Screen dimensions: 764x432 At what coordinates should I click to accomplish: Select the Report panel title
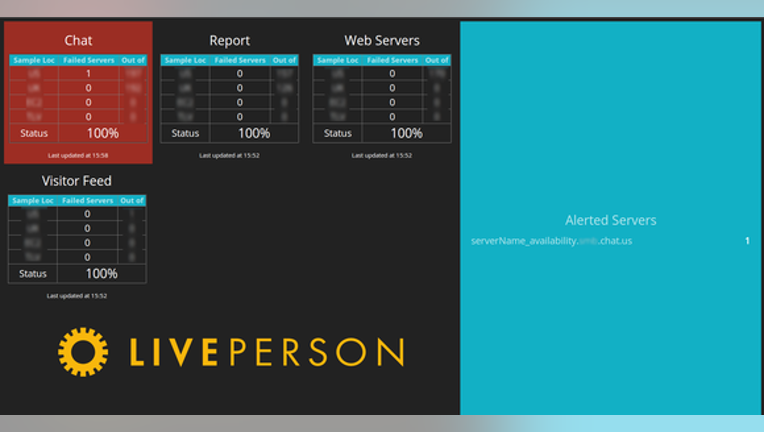[229, 40]
